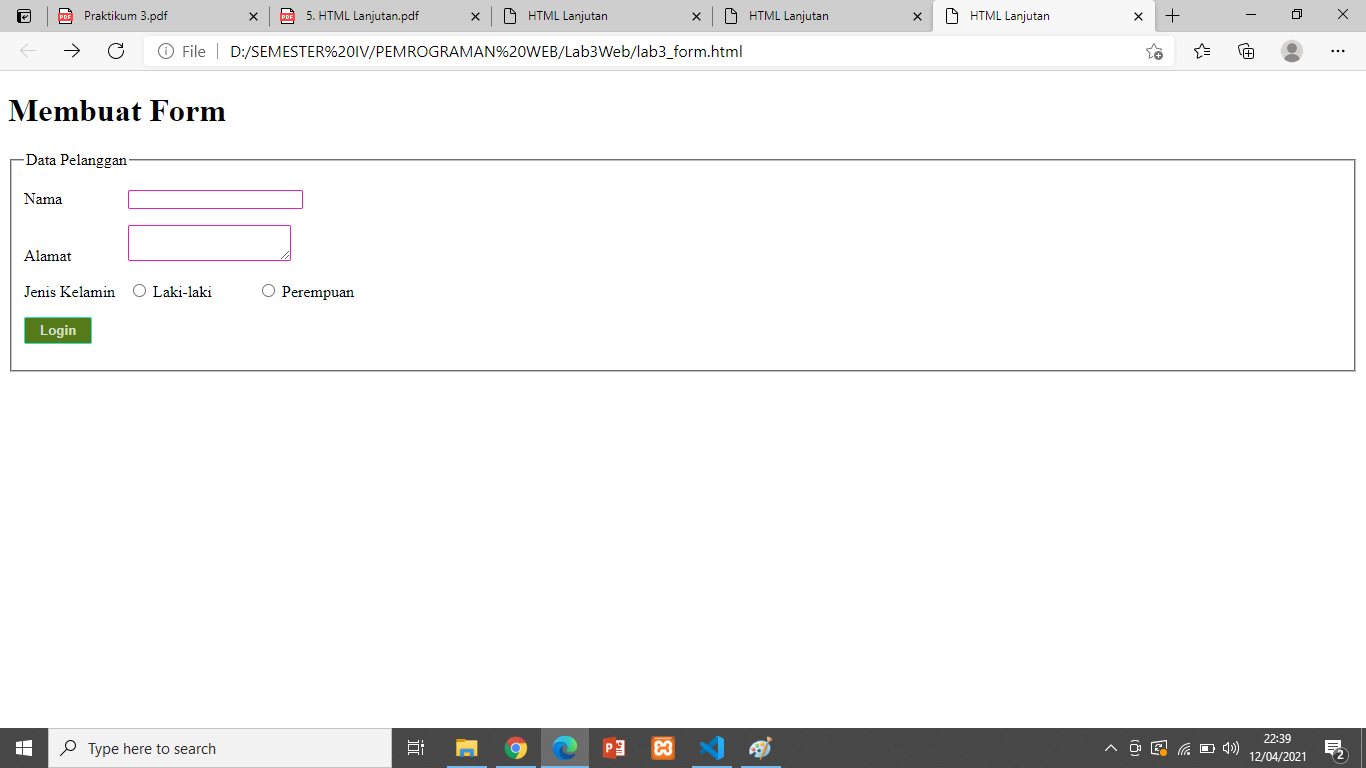Show hidden icons in the system tray
The height and width of the screenshot is (768, 1366).
pyautogui.click(x=1110, y=747)
